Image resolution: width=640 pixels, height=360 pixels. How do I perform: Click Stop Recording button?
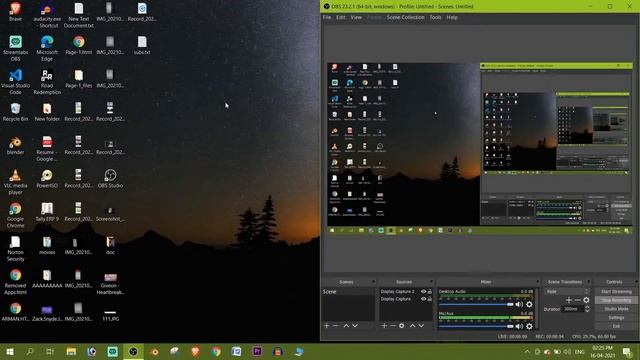tap(616, 300)
